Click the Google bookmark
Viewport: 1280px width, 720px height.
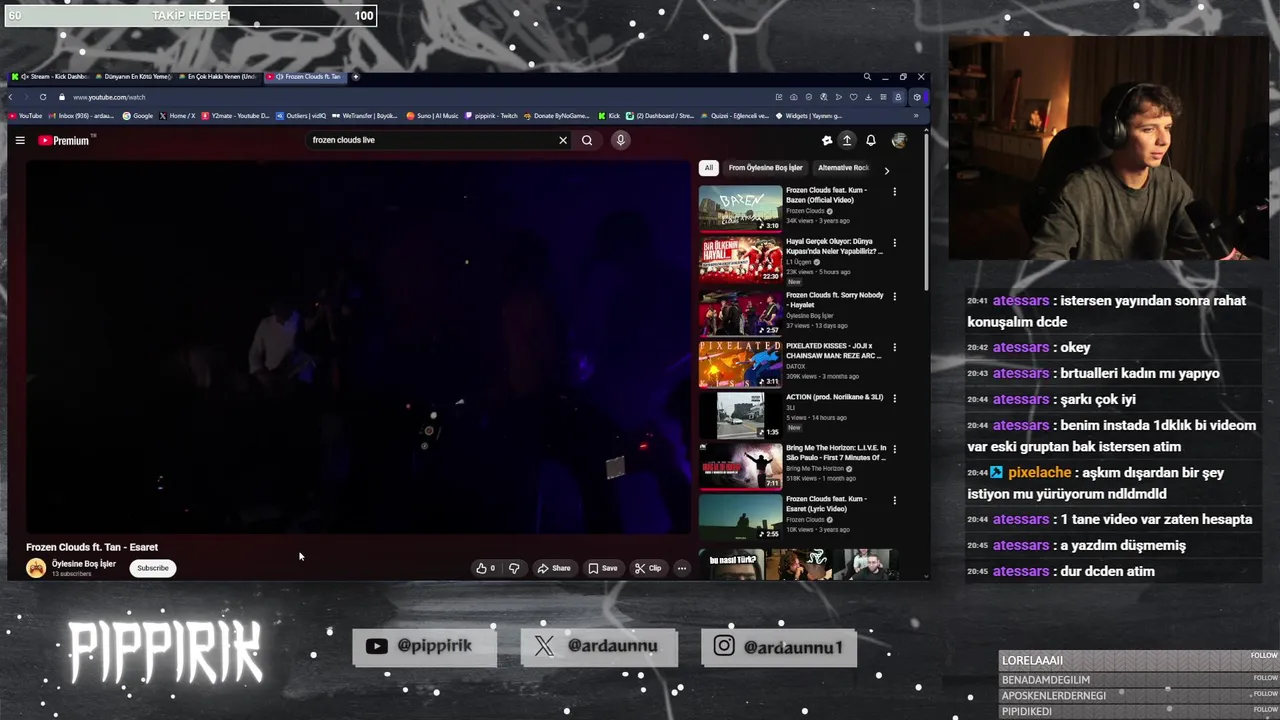(x=138, y=116)
